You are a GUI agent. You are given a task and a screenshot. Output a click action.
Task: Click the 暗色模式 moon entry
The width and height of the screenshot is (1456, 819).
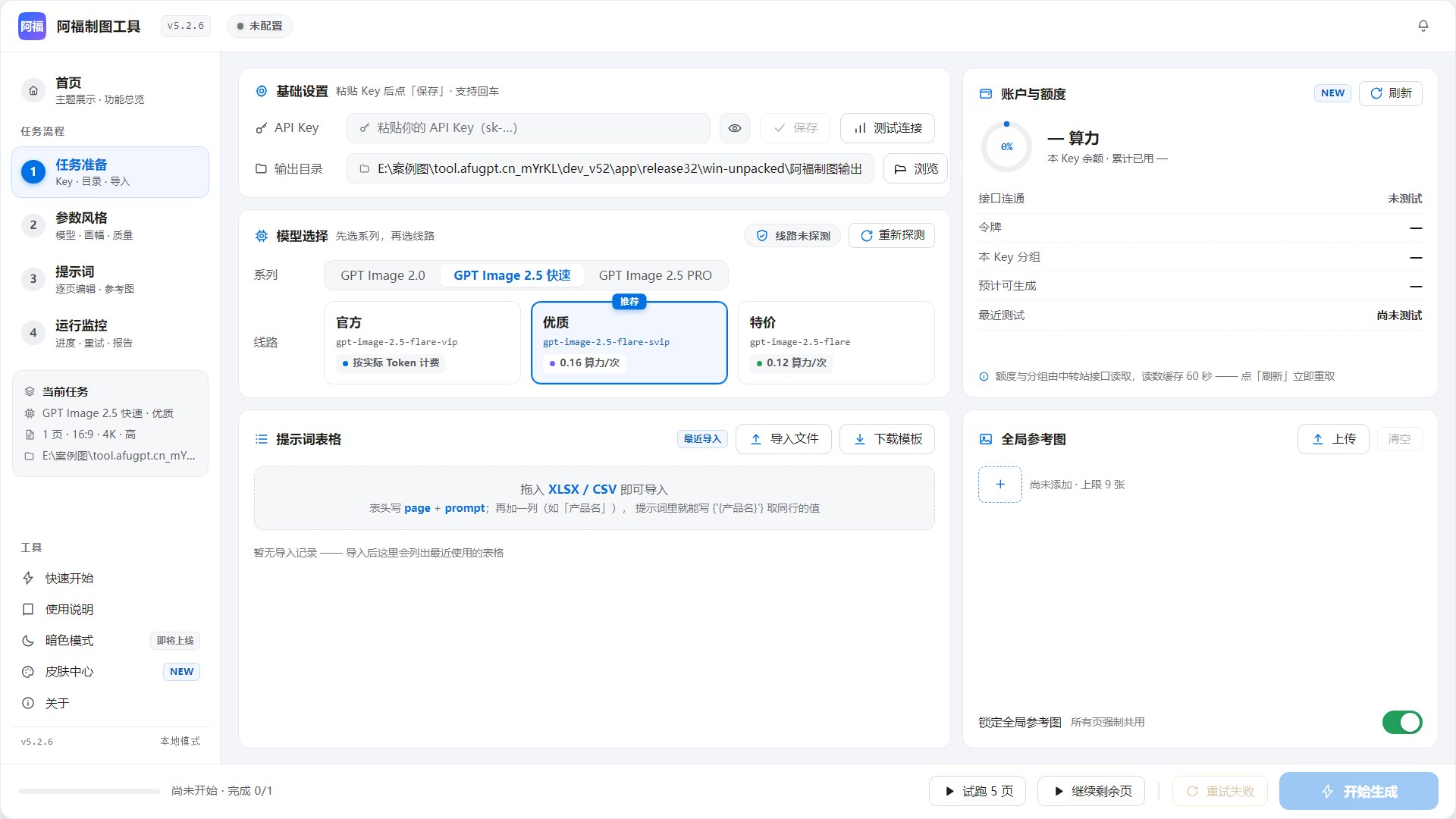[111, 641]
